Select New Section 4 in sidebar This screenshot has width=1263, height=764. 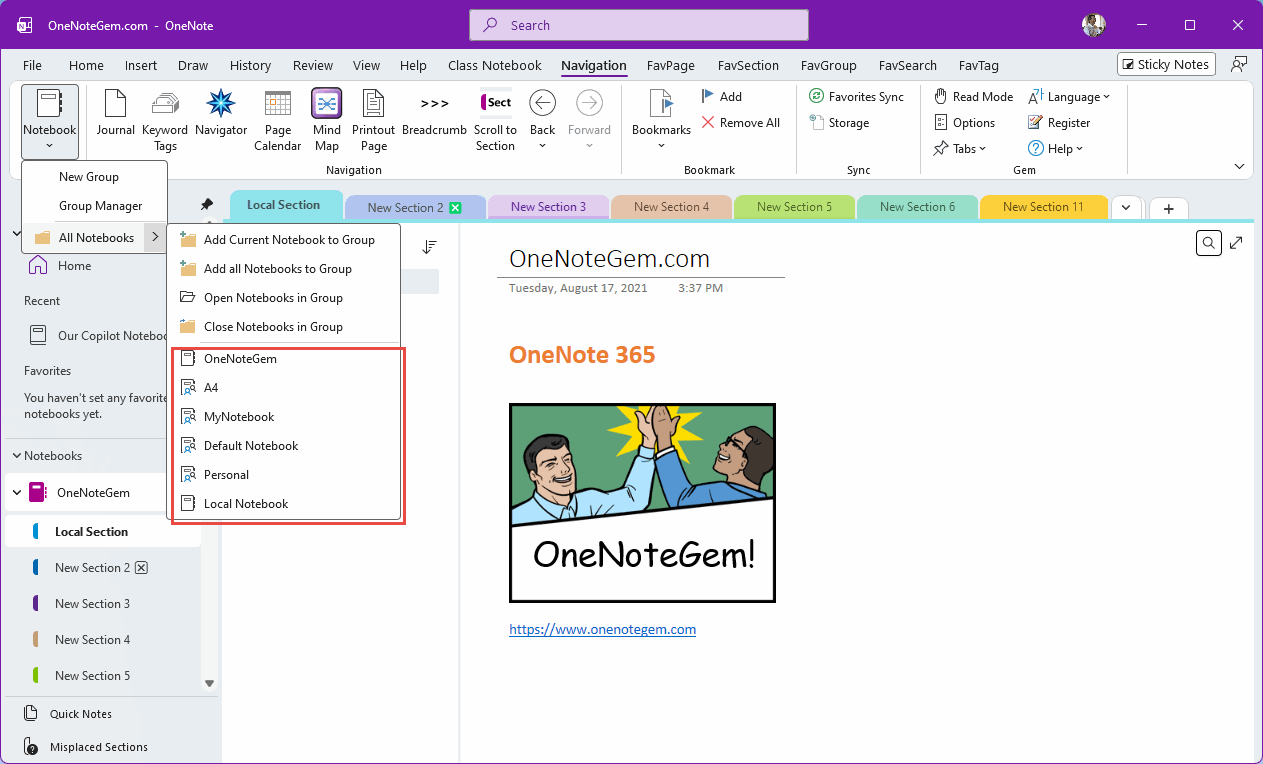pyautogui.click(x=92, y=640)
